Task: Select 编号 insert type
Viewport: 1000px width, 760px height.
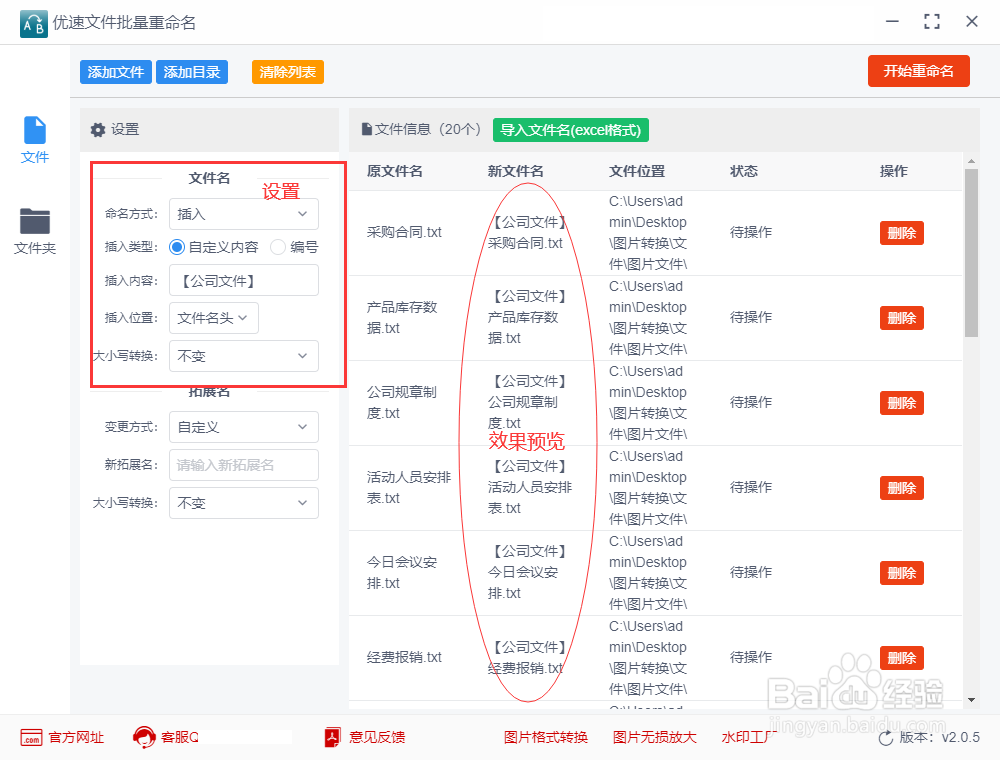Action: (x=277, y=247)
